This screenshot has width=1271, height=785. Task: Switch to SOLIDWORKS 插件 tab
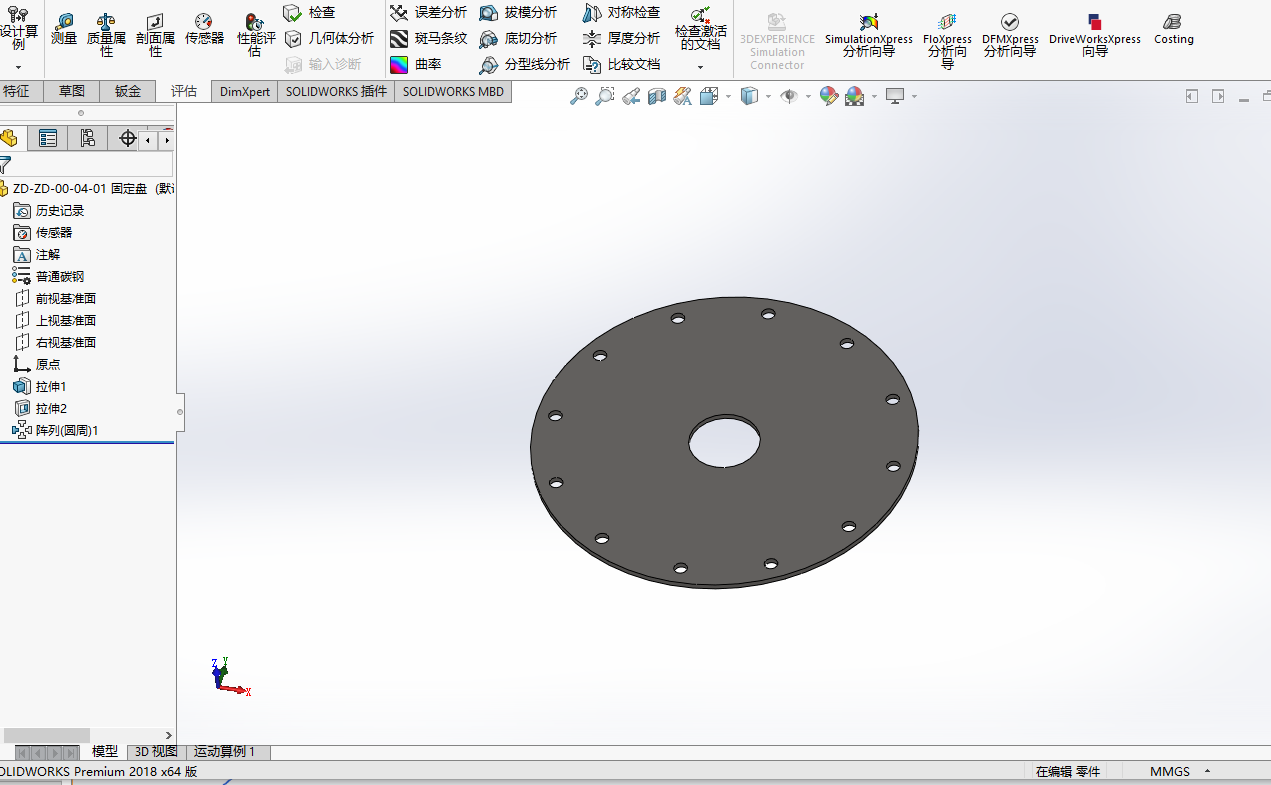click(x=336, y=91)
